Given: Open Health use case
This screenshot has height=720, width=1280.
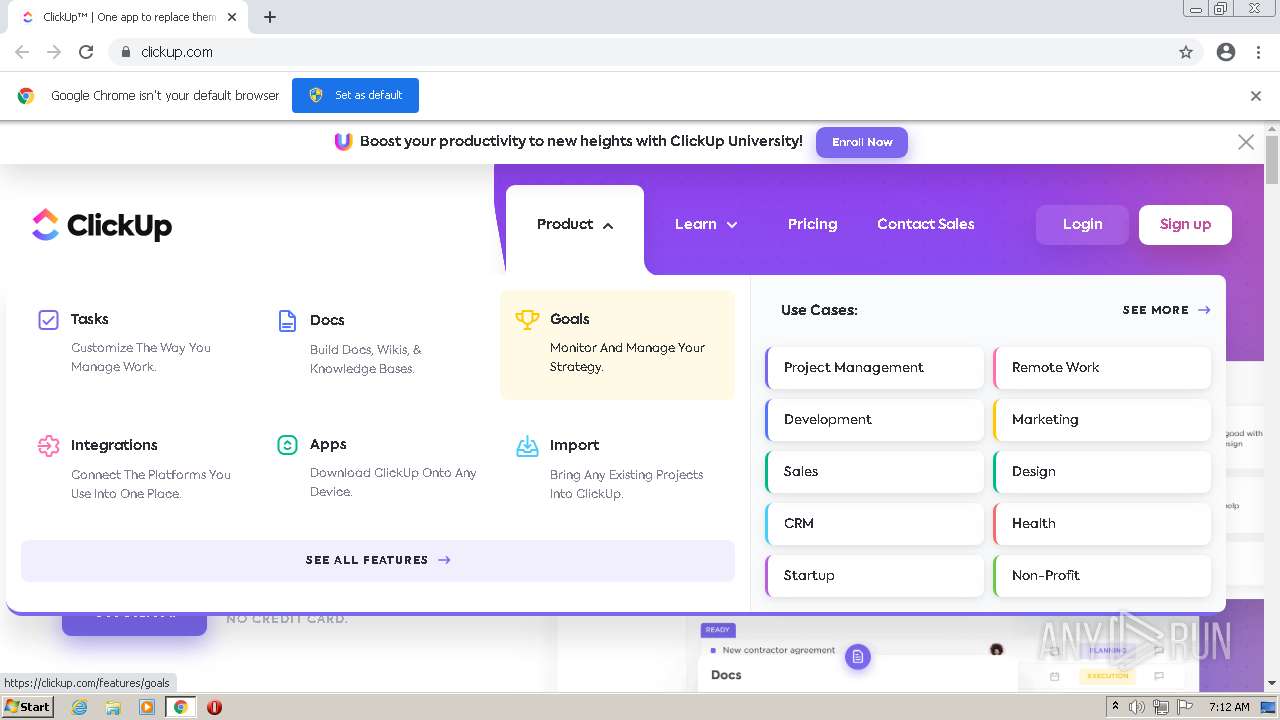Looking at the screenshot, I should pos(1102,523).
